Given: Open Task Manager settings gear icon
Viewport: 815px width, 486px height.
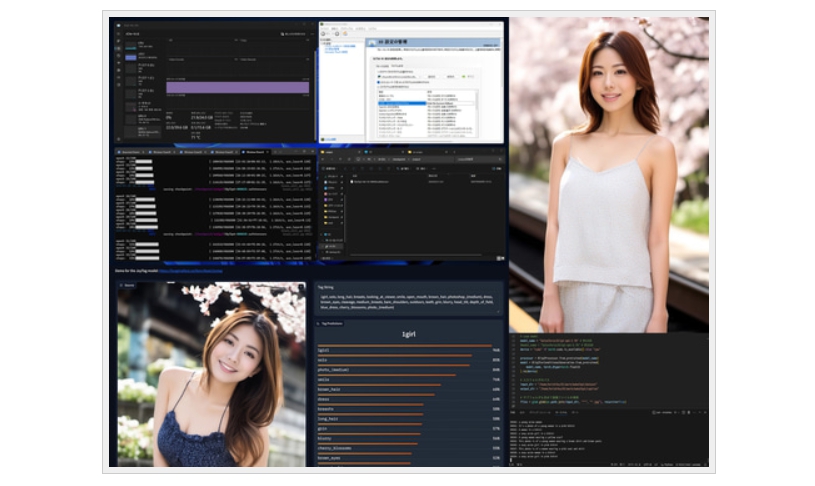Looking at the screenshot, I should 116,138.
